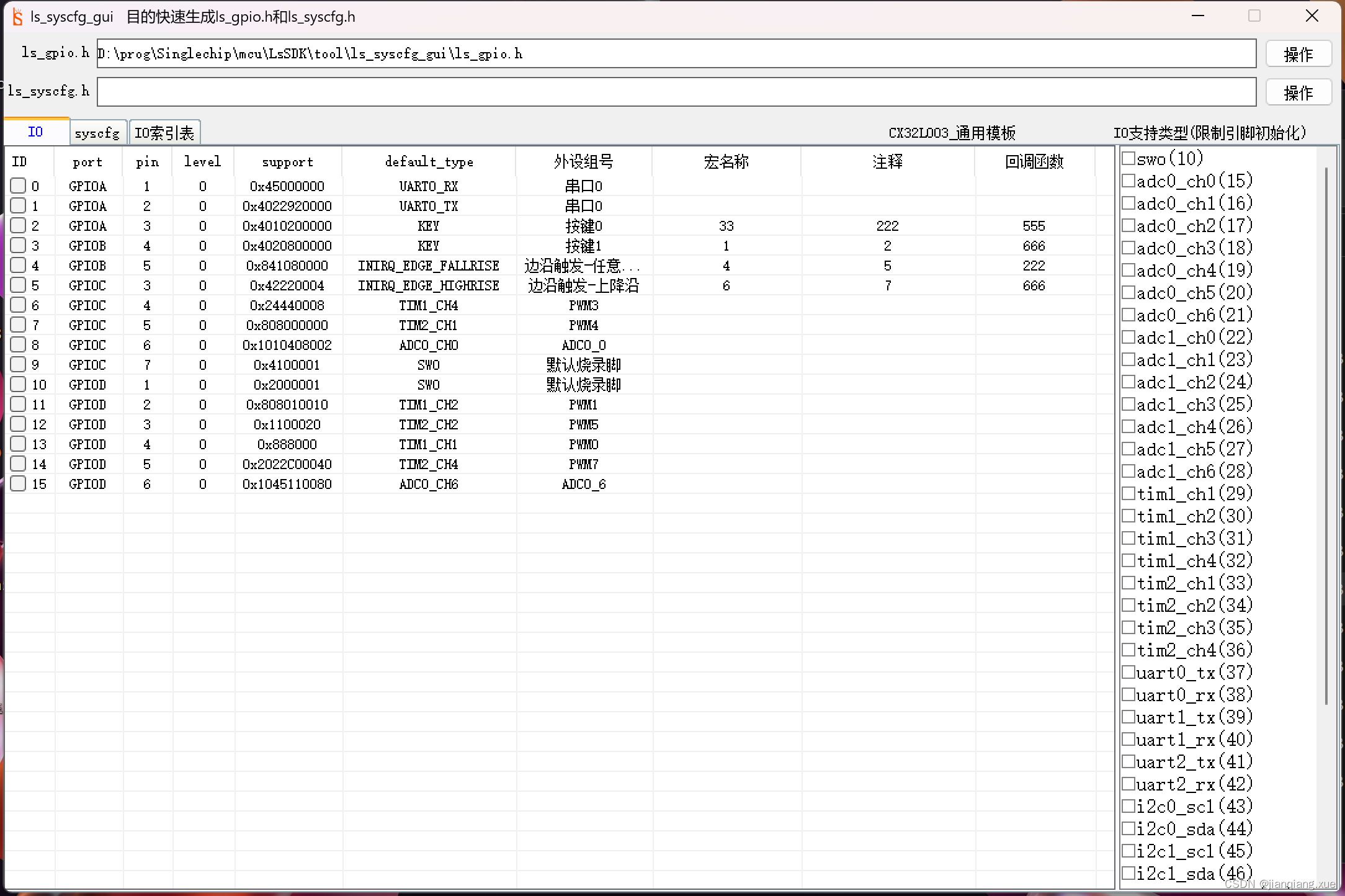Enable the i2c0_scl(43) checkbox
The height and width of the screenshot is (896, 1345).
(x=1128, y=806)
